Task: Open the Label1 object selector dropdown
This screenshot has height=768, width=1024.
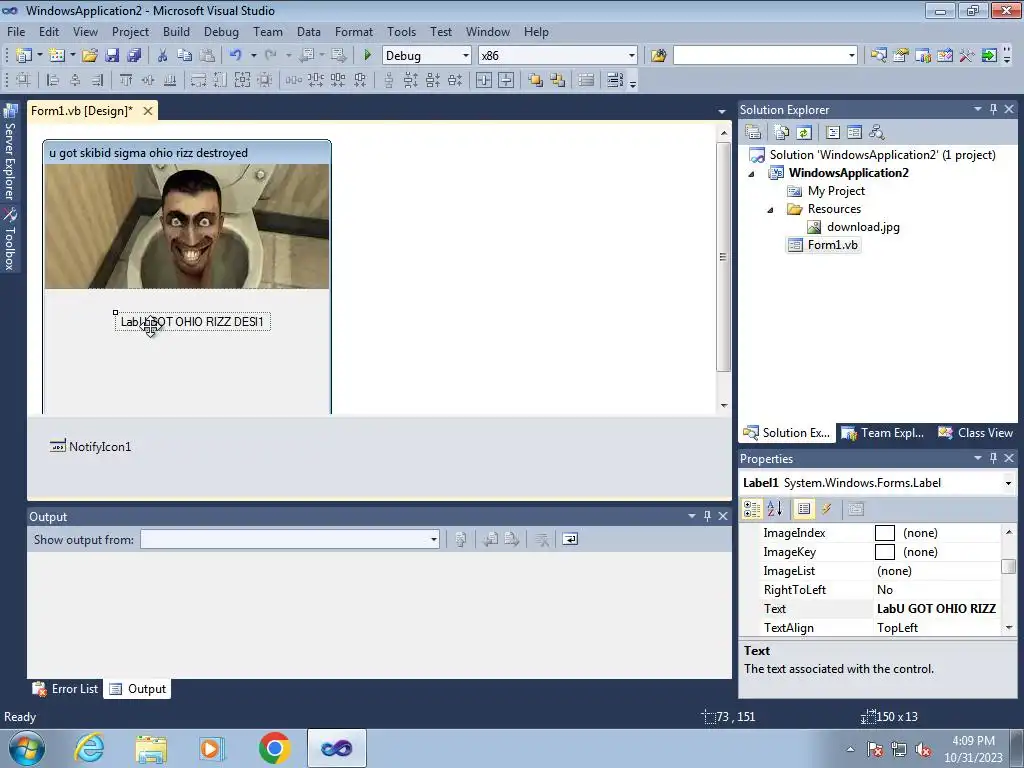Action: coord(1008,483)
